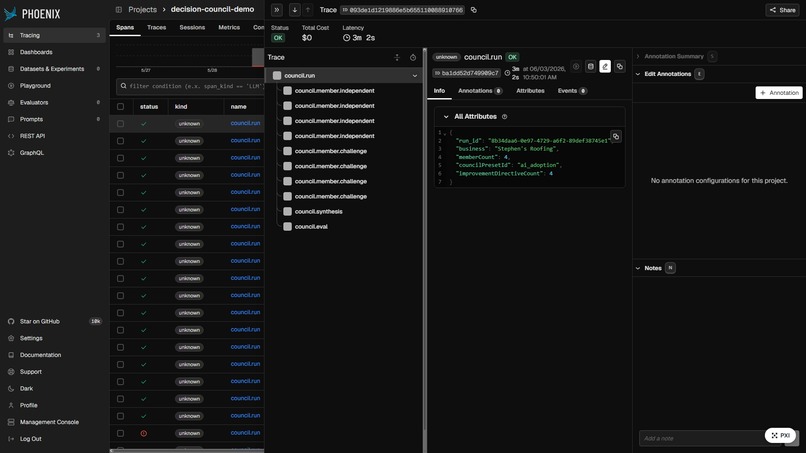The image size is (806, 453).
Task: Open the Prompts icon in sidebar
Action: tap(11, 119)
